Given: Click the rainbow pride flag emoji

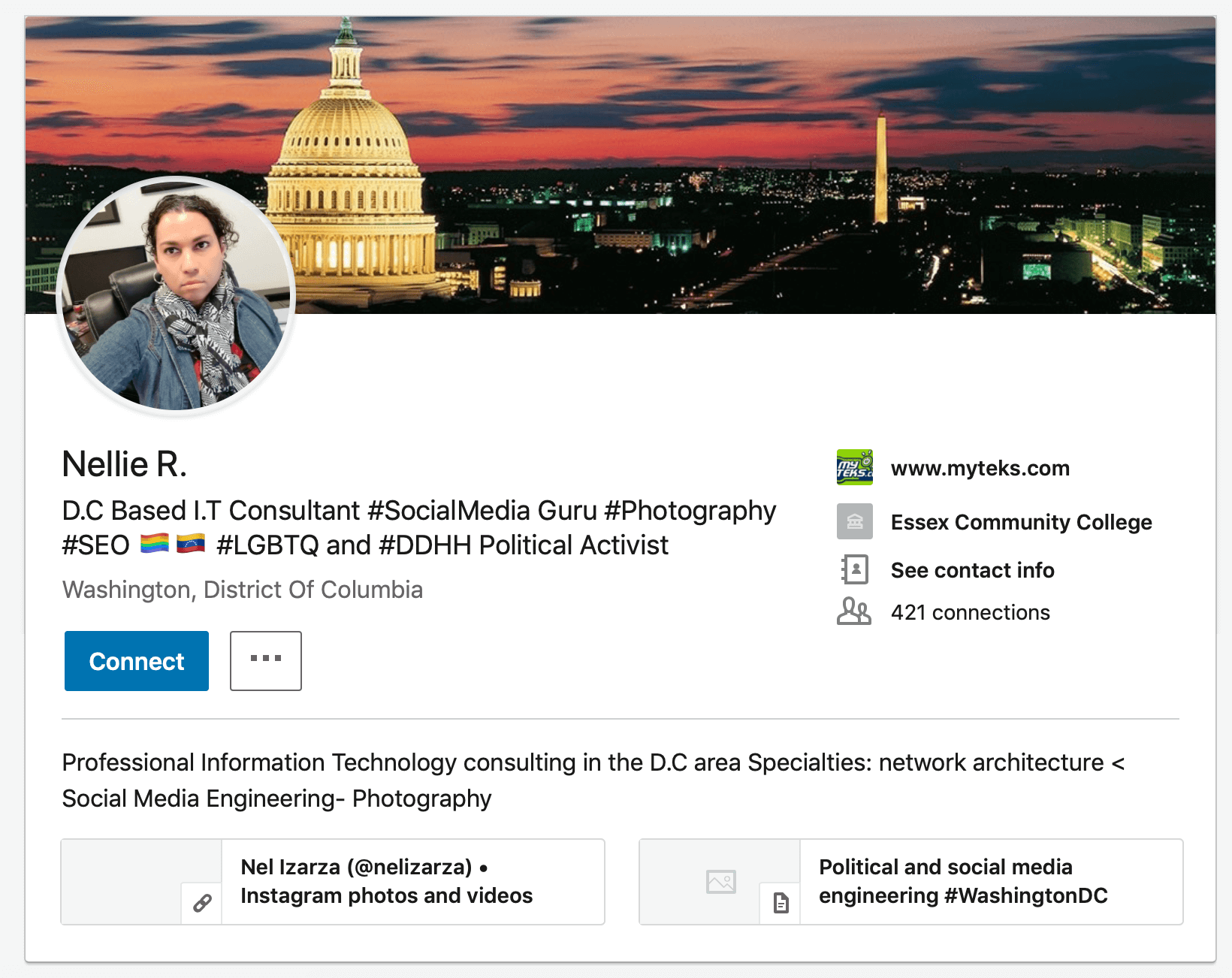Looking at the screenshot, I should pos(155,543).
